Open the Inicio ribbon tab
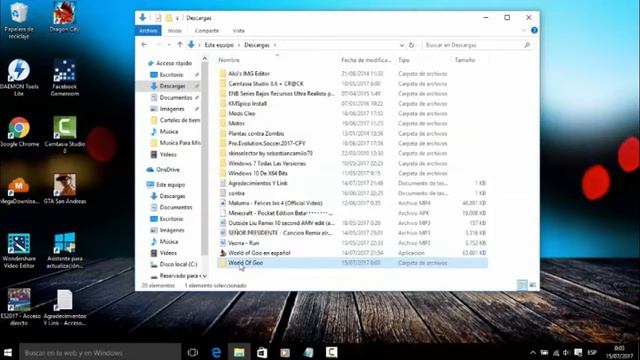 click(x=175, y=31)
